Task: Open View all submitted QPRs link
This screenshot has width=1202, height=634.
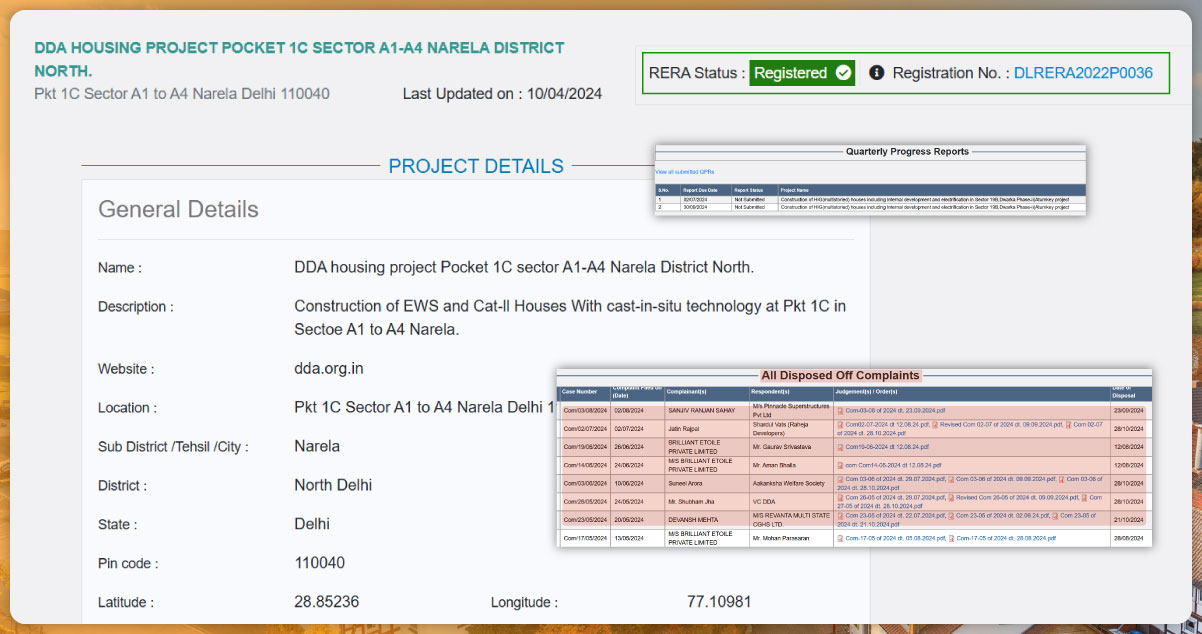Action: tap(685, 172)
